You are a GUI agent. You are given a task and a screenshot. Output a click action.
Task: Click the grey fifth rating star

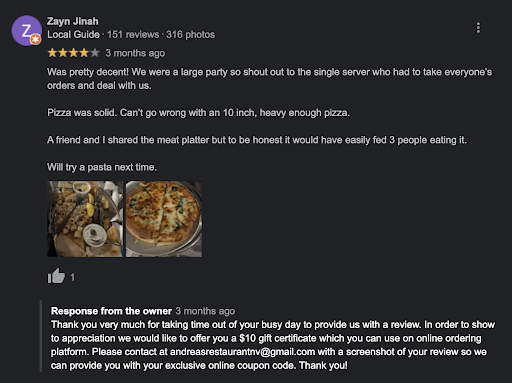pyautogui.click(x=95, y=53)
